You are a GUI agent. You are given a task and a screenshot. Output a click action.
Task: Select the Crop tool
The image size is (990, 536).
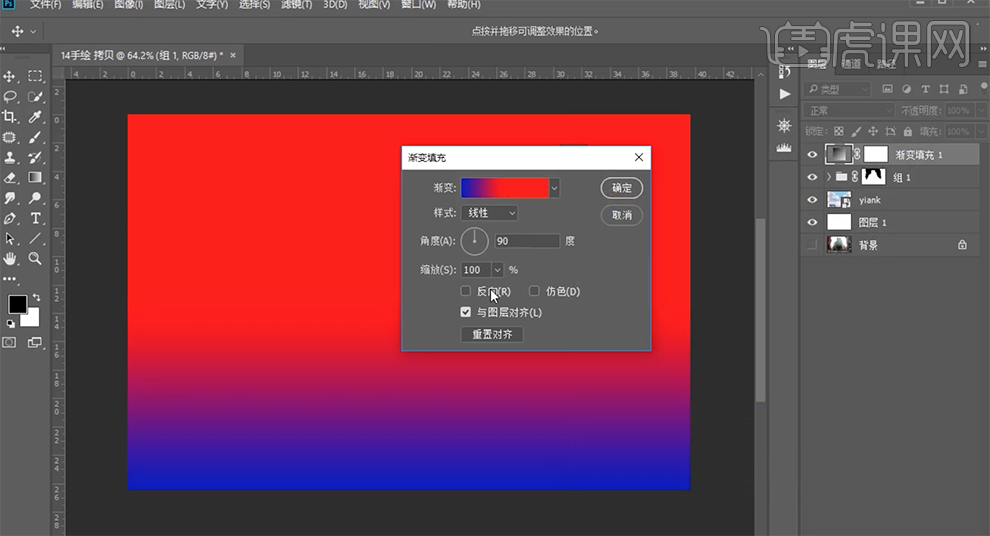10,117
